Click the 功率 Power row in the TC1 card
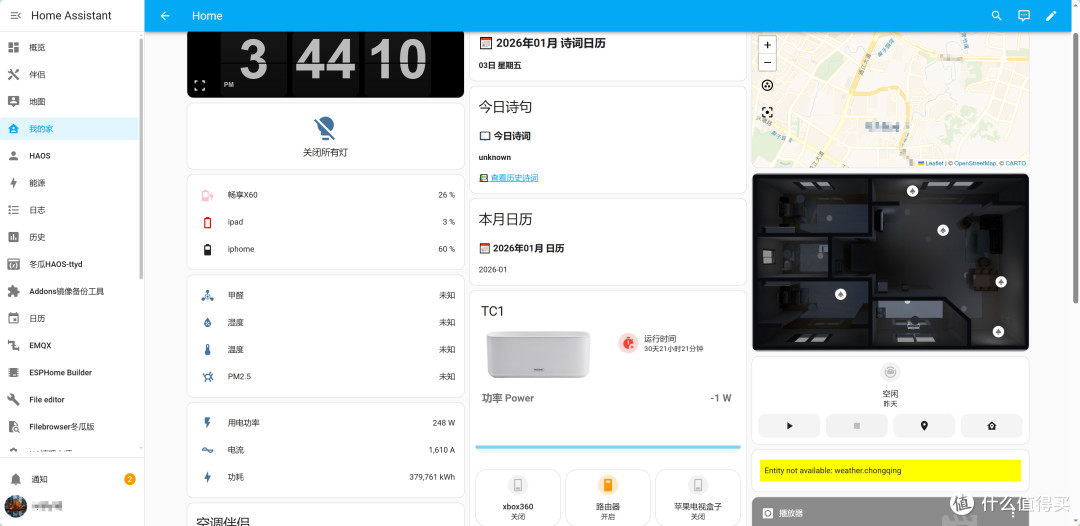Screen dimensions: 1080x526 [607, 398]
